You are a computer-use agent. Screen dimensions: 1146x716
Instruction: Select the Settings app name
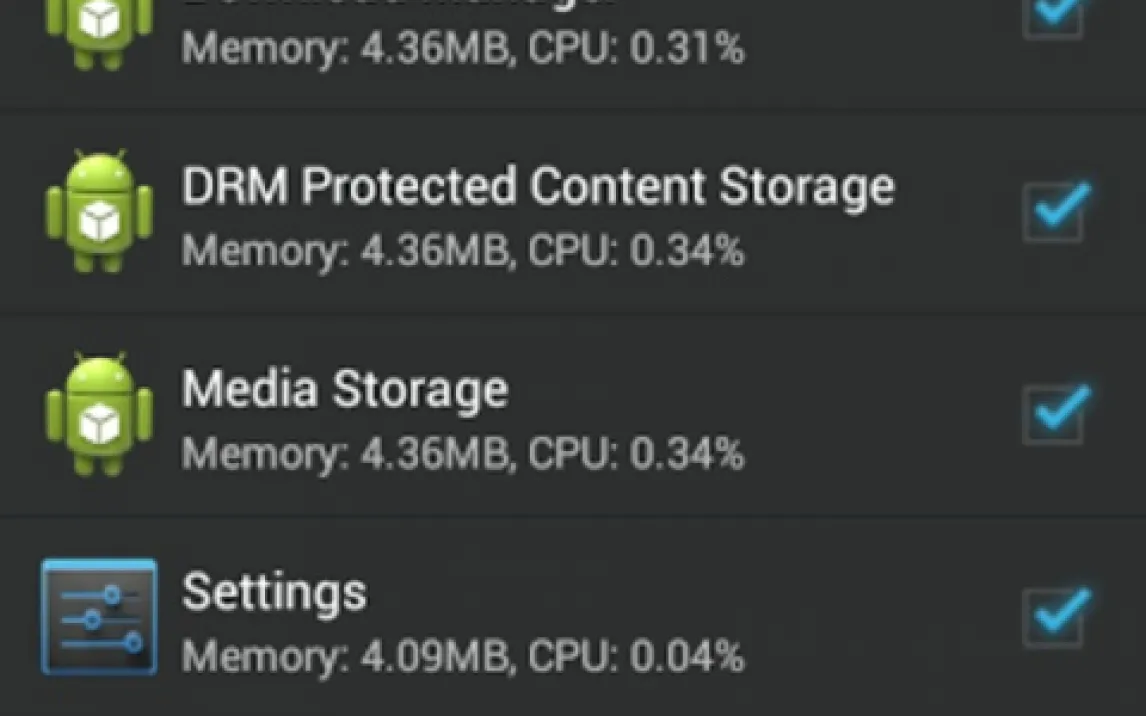coord(274,592)
